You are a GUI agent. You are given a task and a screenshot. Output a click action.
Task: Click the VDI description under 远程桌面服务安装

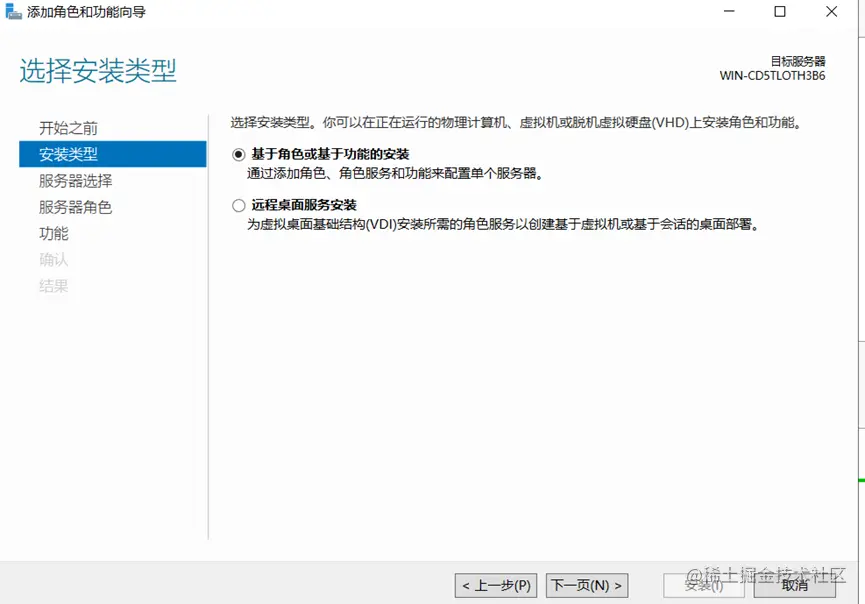tap(504, 225)
